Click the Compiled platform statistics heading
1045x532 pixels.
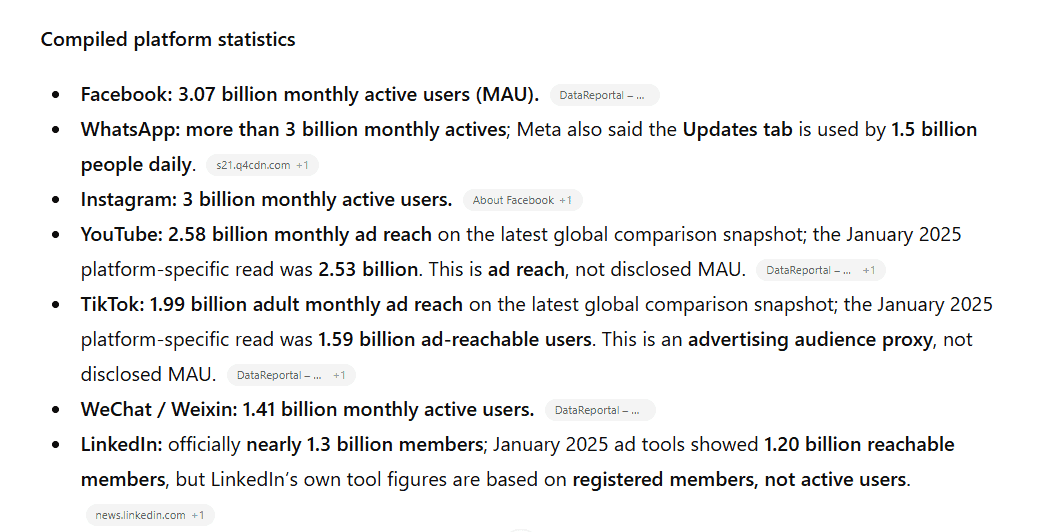tap(168, 39)
